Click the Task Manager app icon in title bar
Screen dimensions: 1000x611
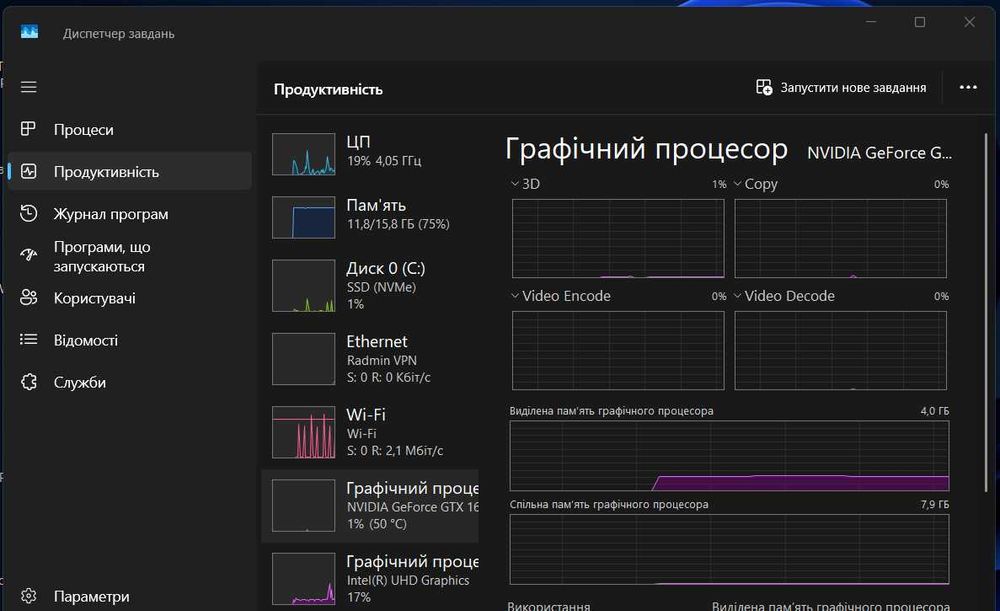pos(29,32)
